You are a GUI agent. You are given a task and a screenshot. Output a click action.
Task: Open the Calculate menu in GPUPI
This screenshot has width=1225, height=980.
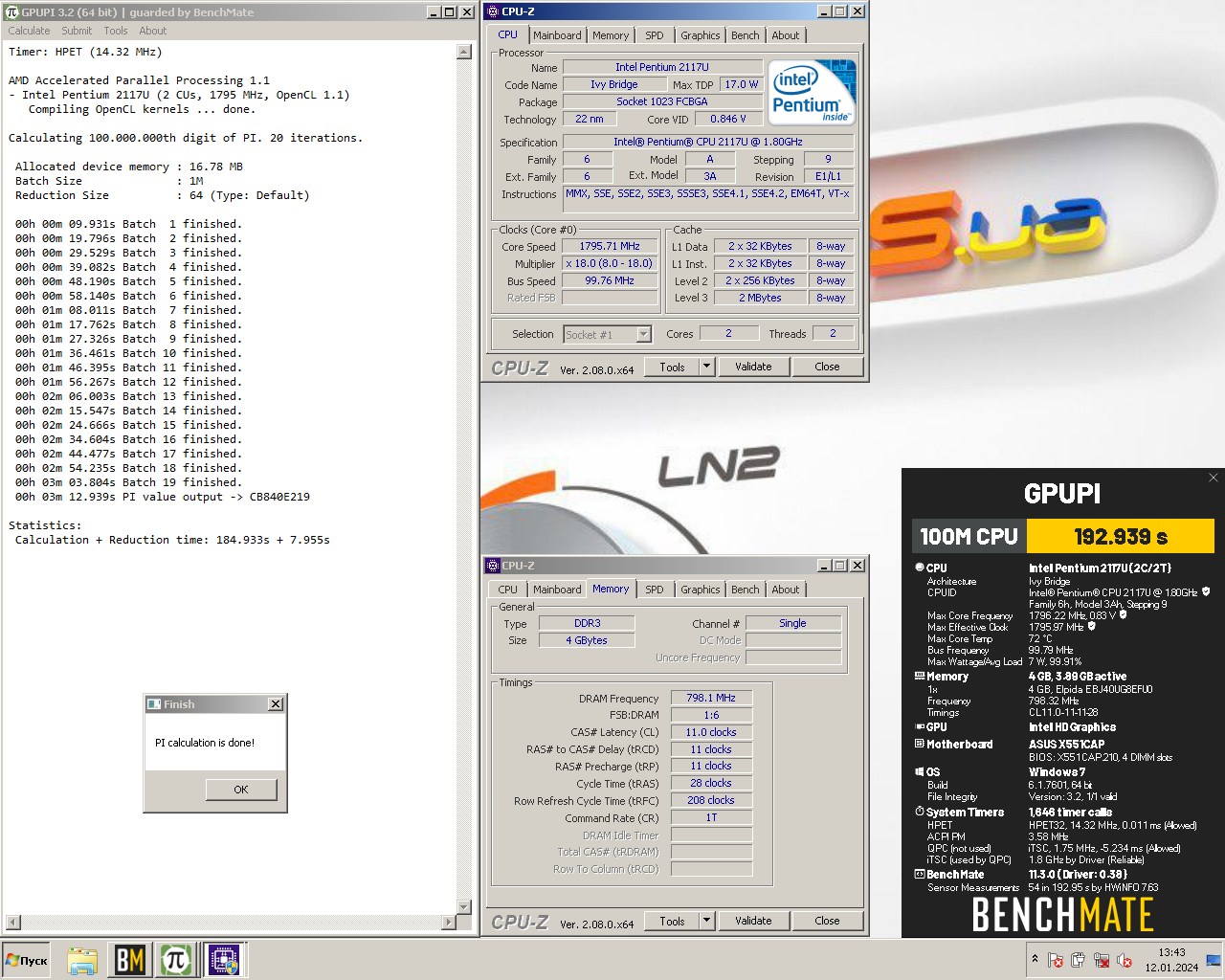click(x=29, y=31)
